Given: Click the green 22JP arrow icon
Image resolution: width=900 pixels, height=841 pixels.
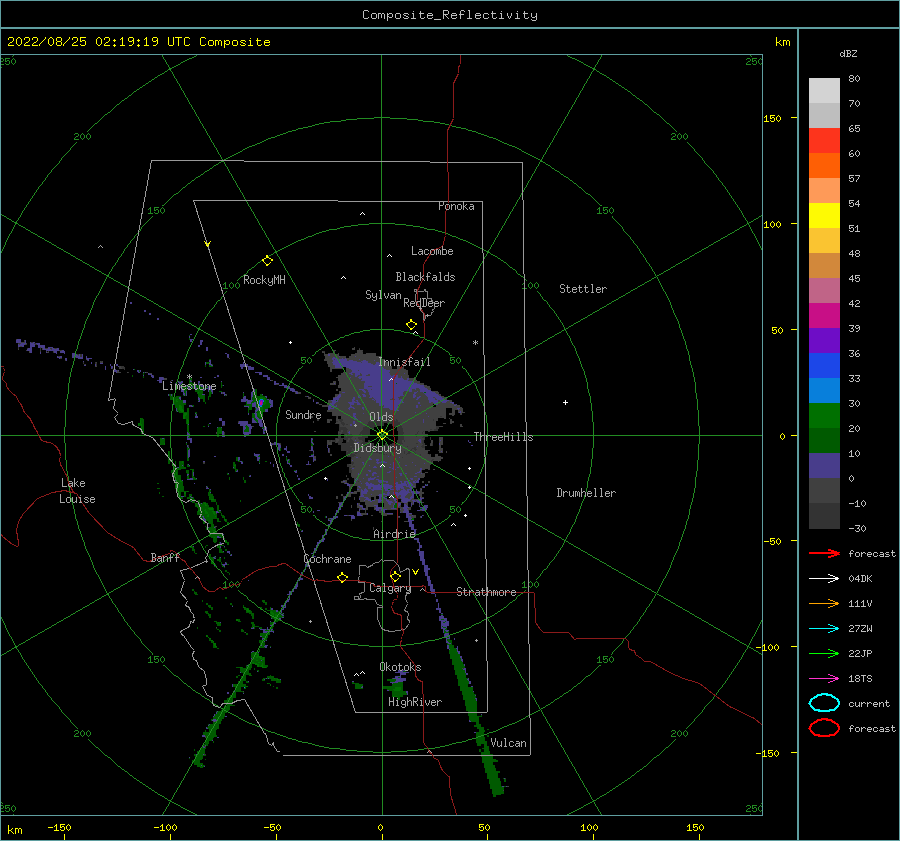Looking at the screenshot, I should point(824,653).
